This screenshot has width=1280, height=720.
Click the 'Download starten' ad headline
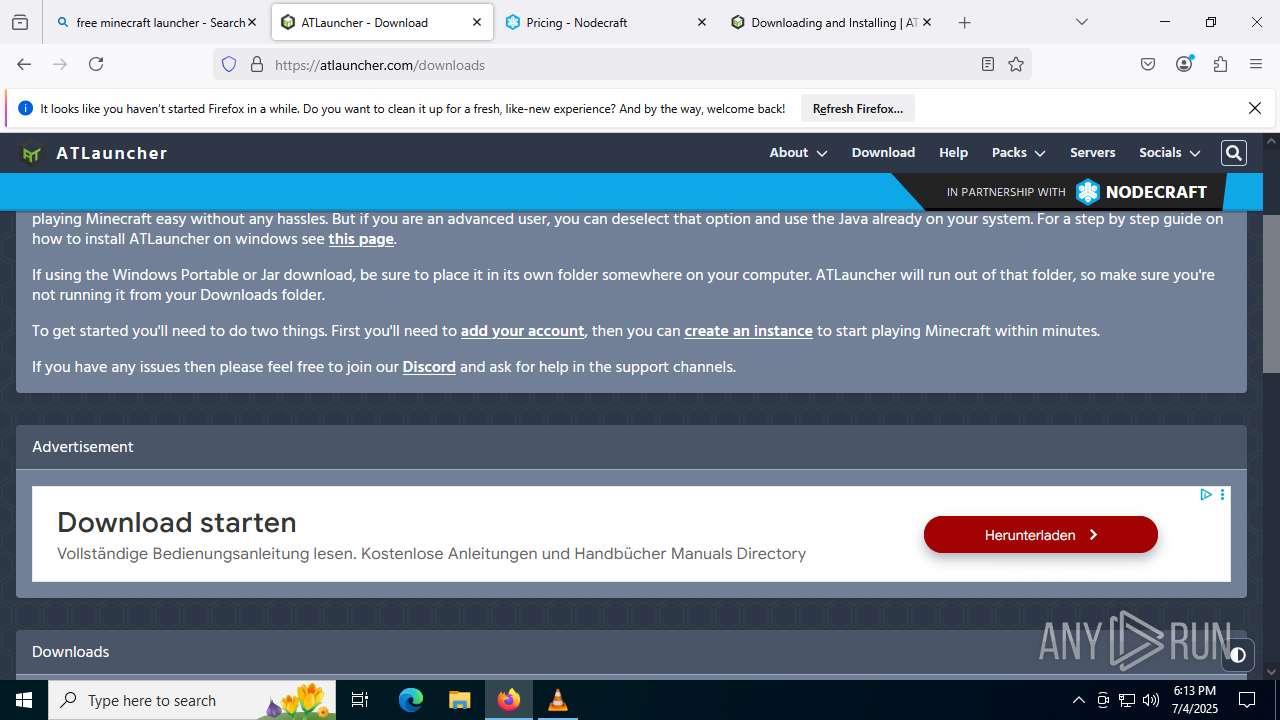coord(177,522)
